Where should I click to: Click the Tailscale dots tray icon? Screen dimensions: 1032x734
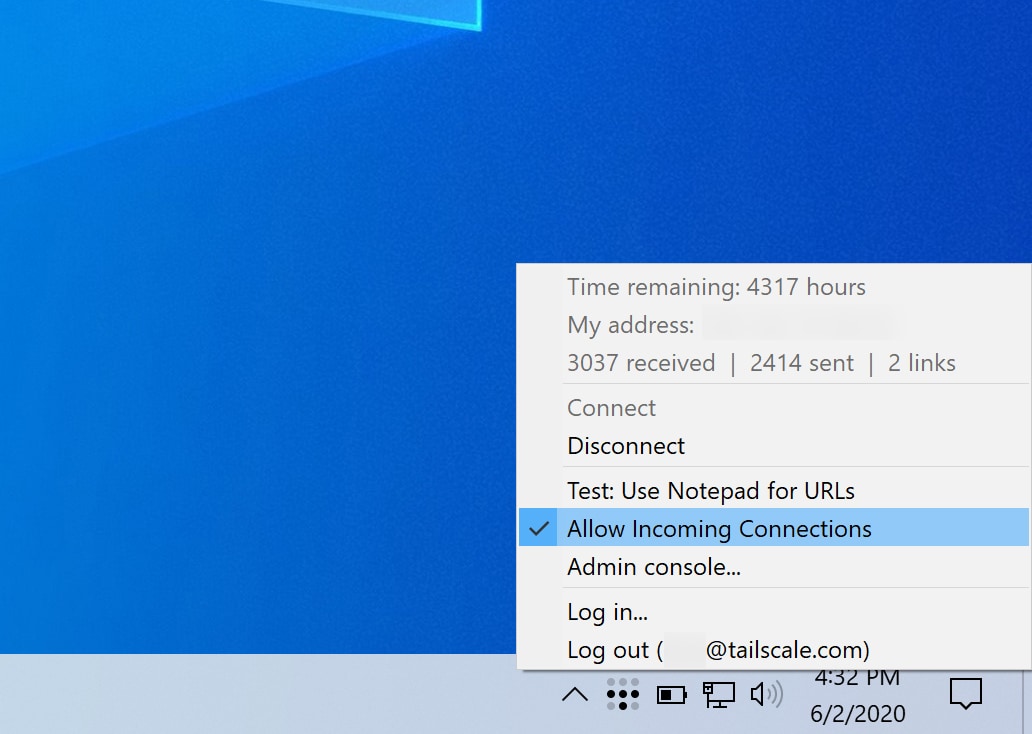622,694
